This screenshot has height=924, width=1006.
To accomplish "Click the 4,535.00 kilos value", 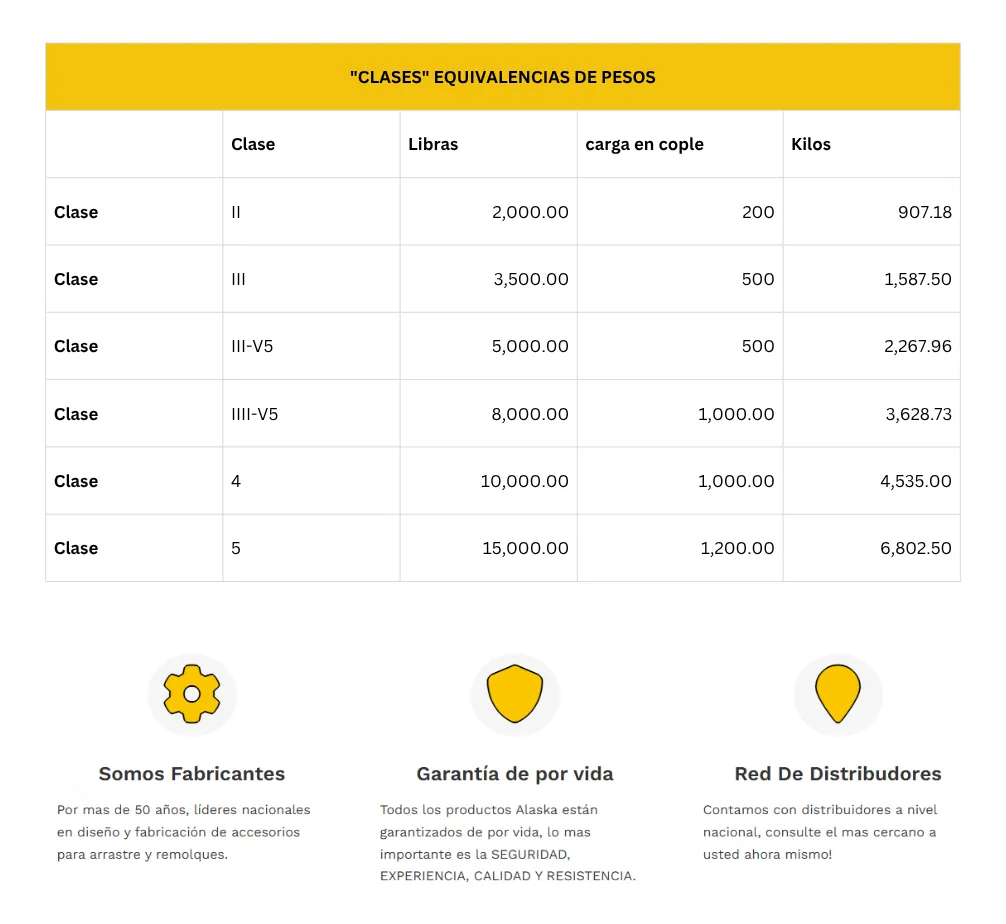I will tap(915, 481).
